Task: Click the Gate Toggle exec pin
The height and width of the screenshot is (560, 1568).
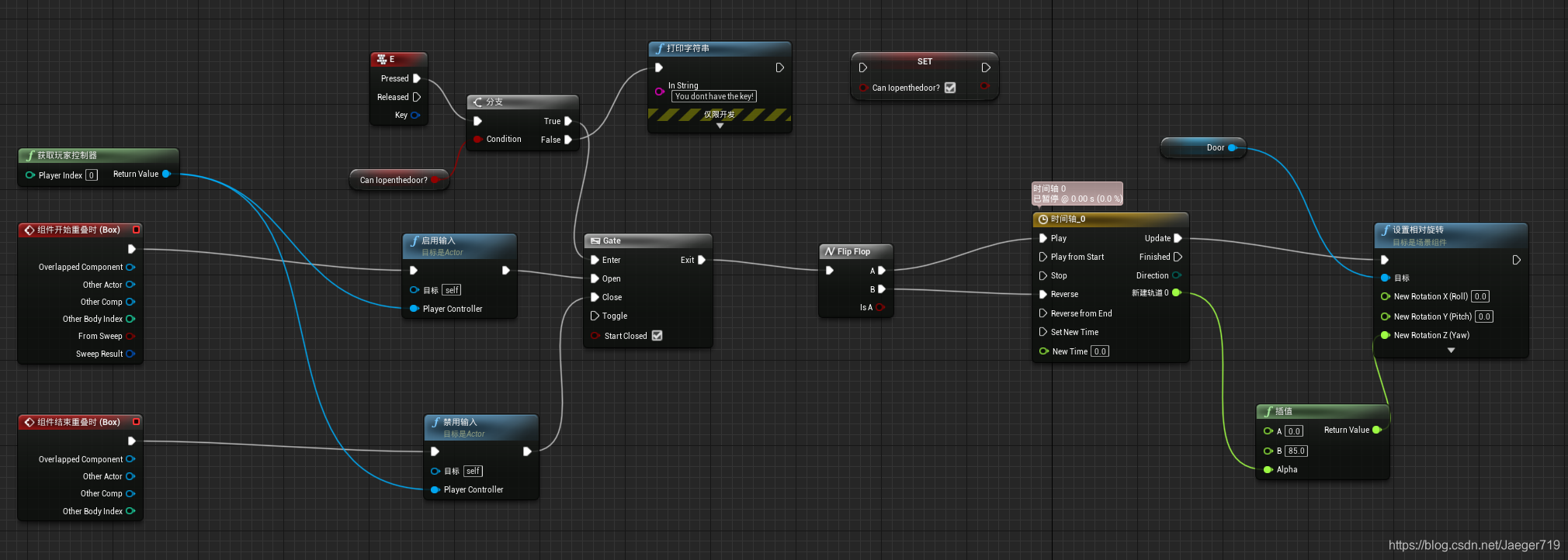Action: pyautogui.click(x=595, y=316)
